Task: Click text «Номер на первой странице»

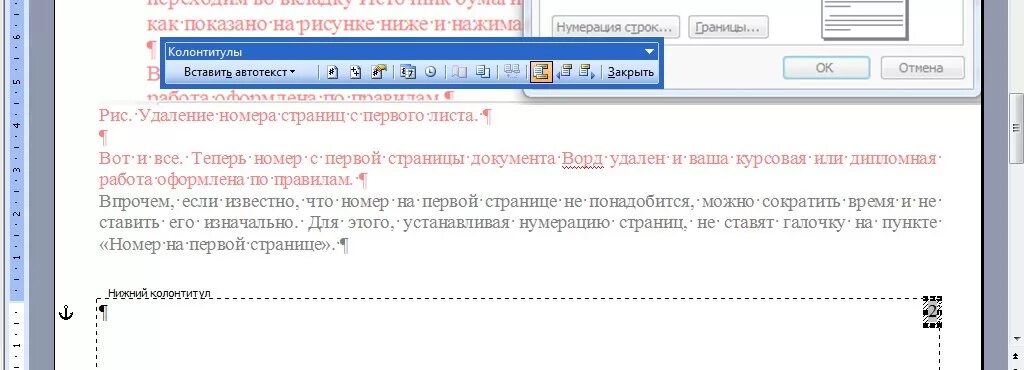Action: click(217, 245)
